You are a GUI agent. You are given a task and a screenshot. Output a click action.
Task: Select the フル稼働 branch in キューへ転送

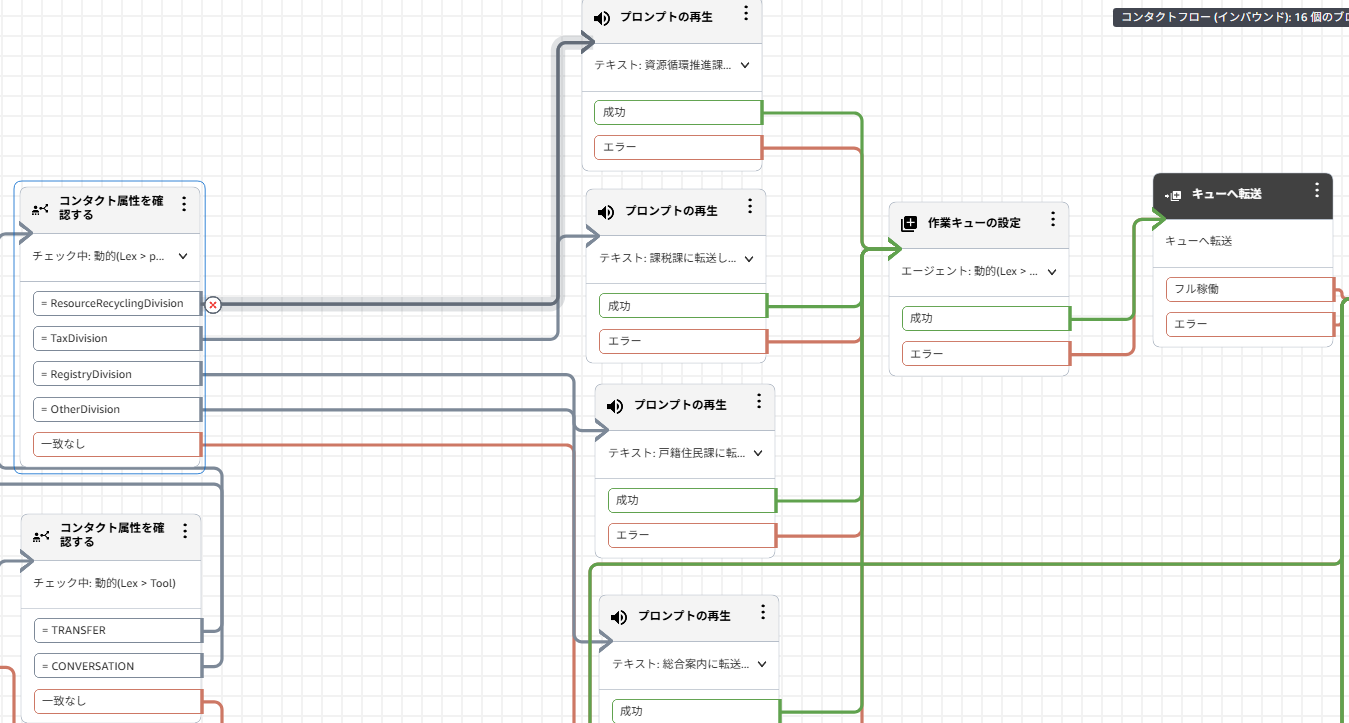[x=1250, y=289]
